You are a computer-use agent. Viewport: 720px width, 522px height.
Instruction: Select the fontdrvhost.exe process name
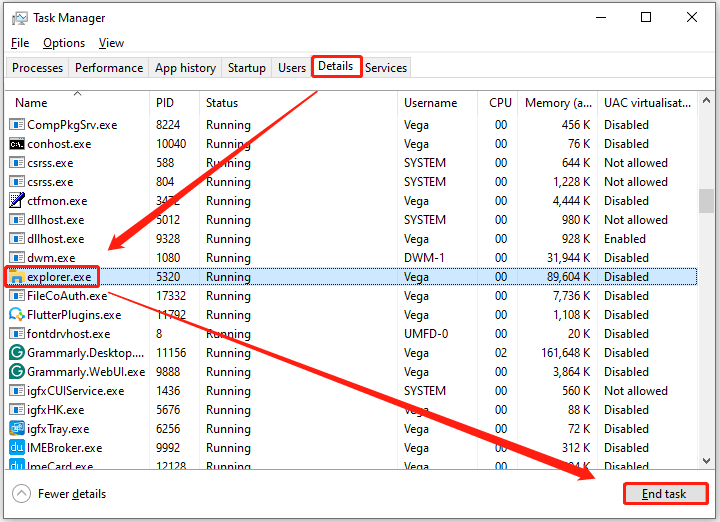(x=68, y=334)
